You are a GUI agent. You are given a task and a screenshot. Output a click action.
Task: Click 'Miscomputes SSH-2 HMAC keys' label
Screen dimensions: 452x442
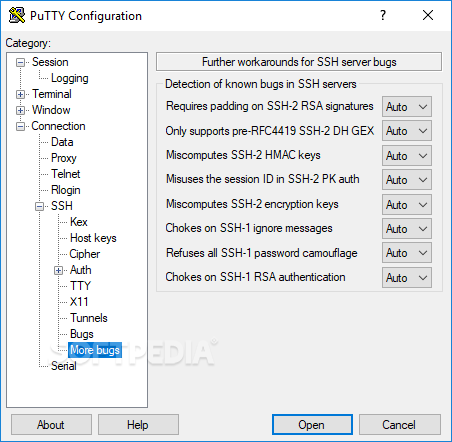point(243,155)
